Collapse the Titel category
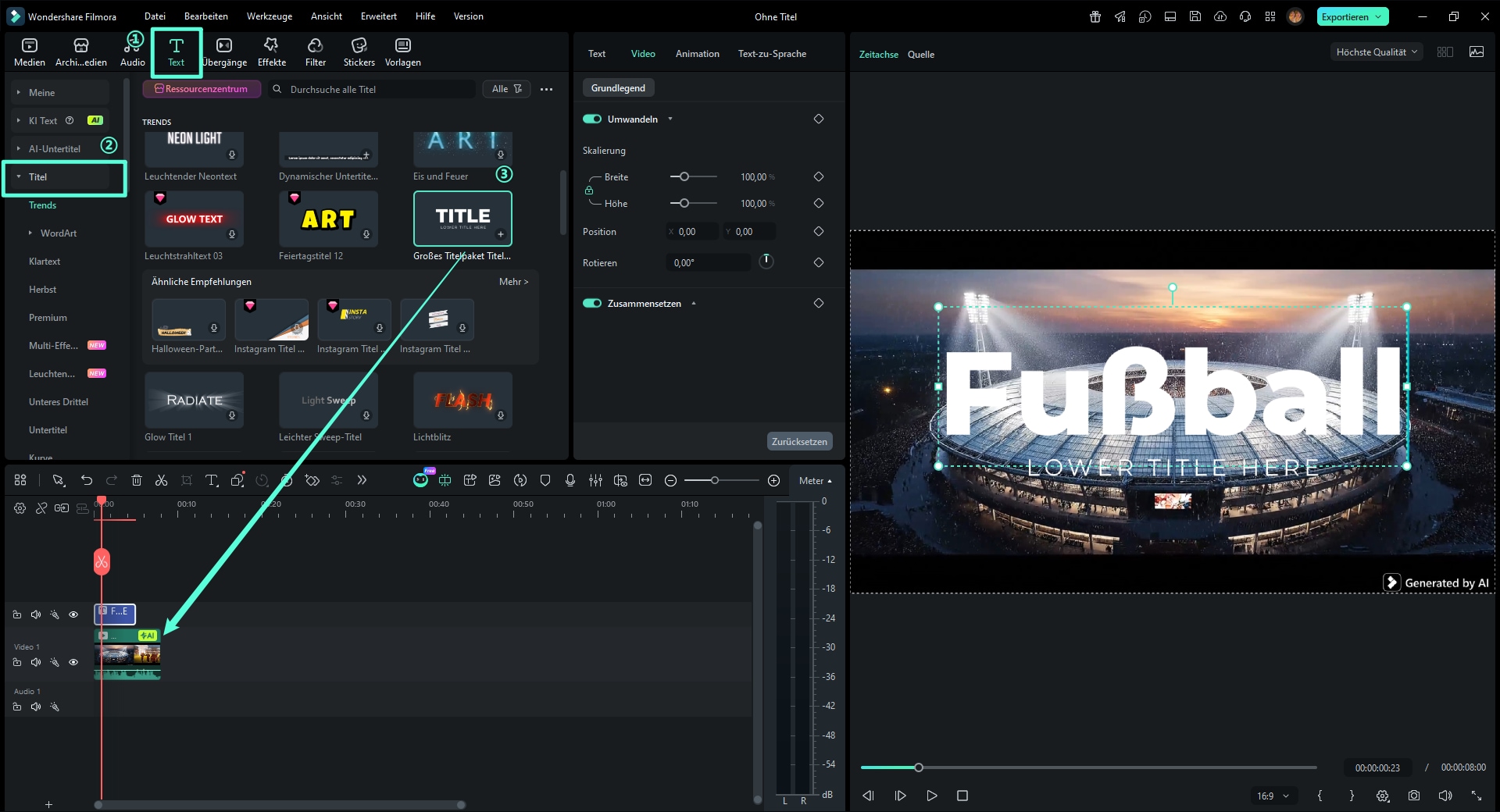This screenshot has height=812, width=1500. pos(19,176)
